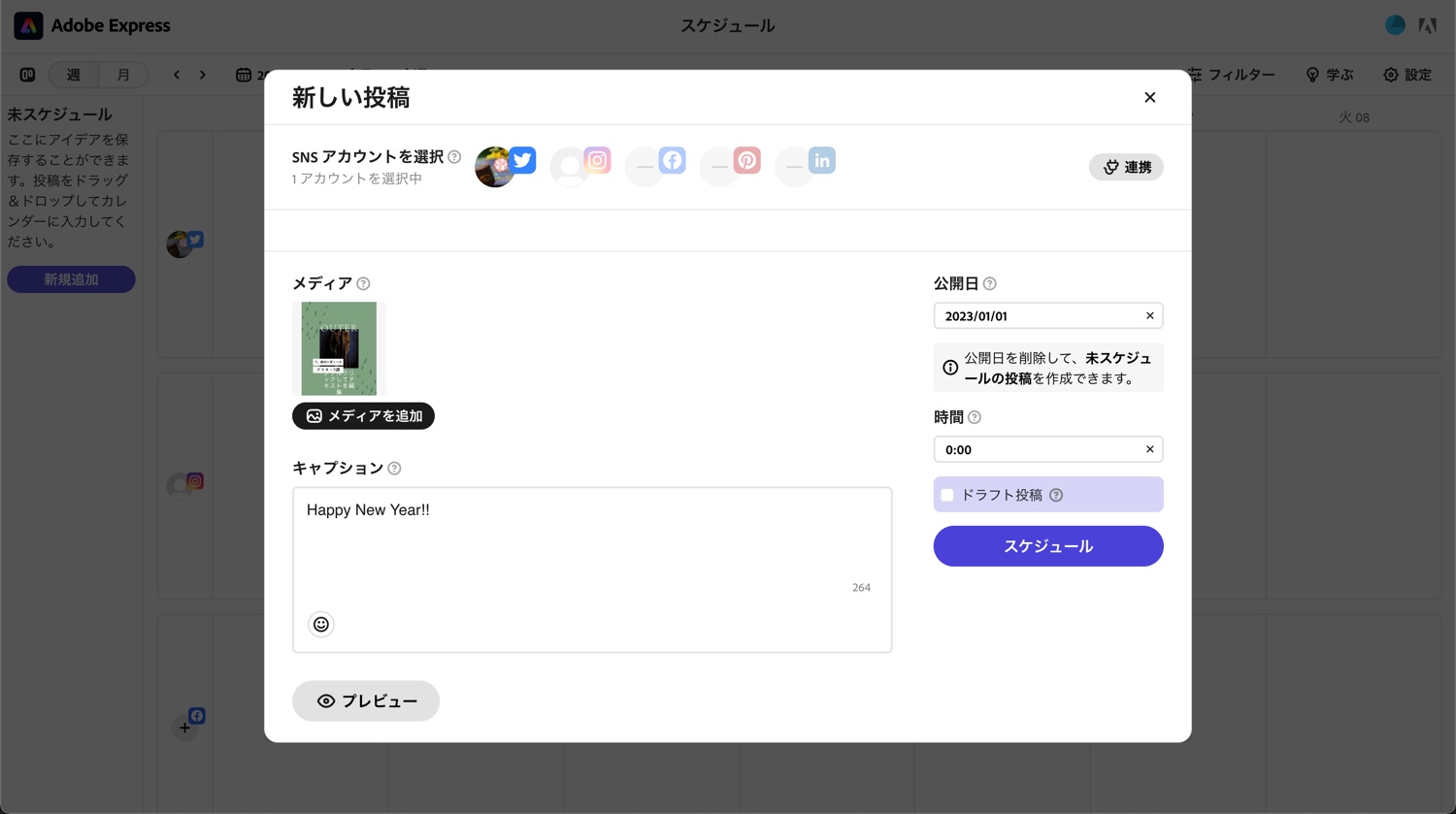Click Instagram account in calendar row

(184, 484)
